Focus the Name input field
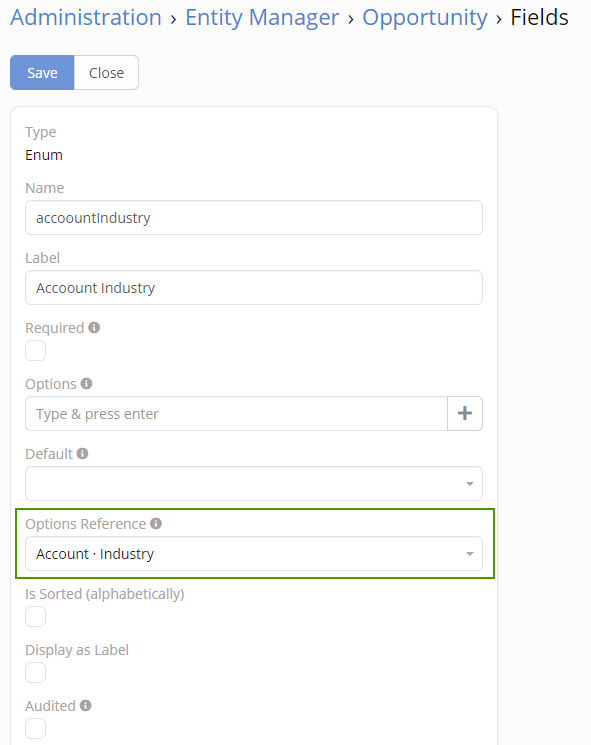 click(x=254, y=218)
